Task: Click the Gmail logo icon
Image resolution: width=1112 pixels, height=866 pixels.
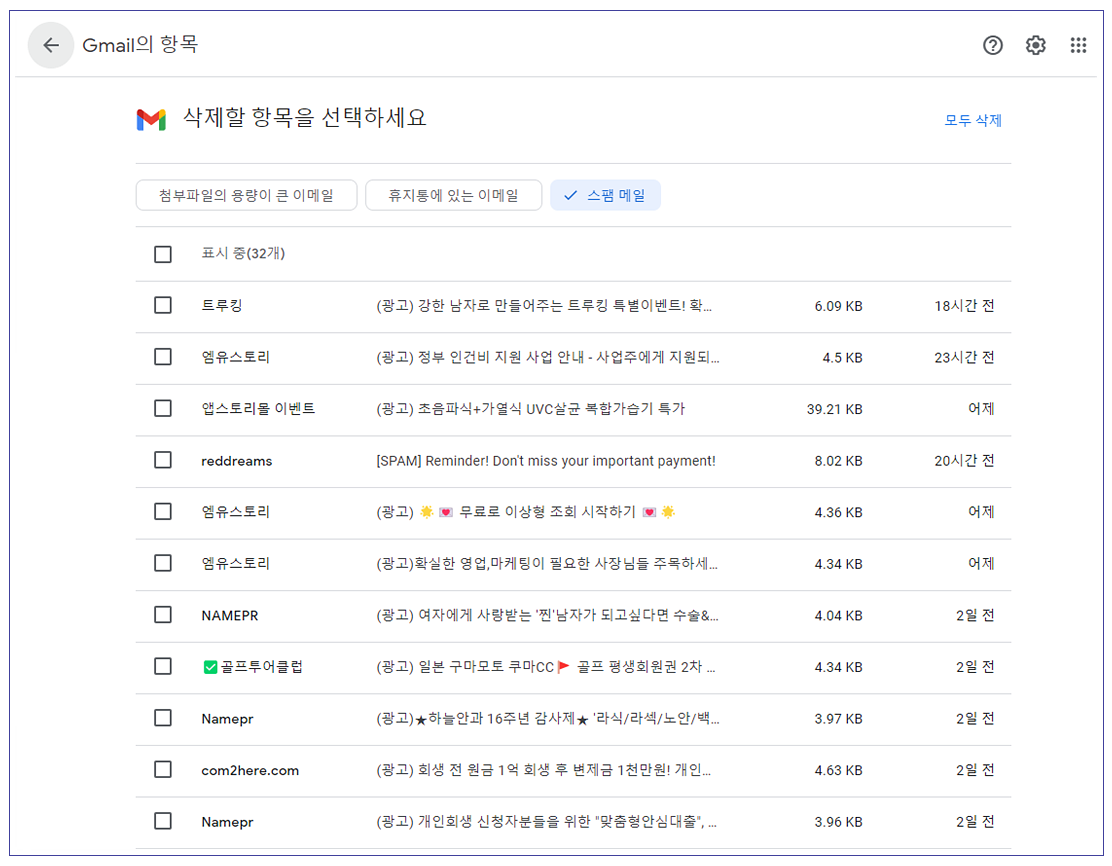Action: tap(151, 119)
